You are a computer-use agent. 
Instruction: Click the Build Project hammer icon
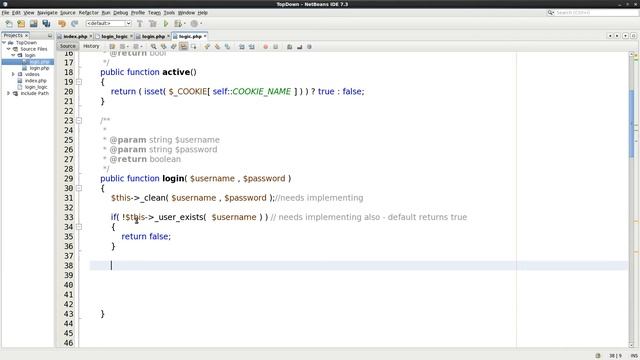140,24
